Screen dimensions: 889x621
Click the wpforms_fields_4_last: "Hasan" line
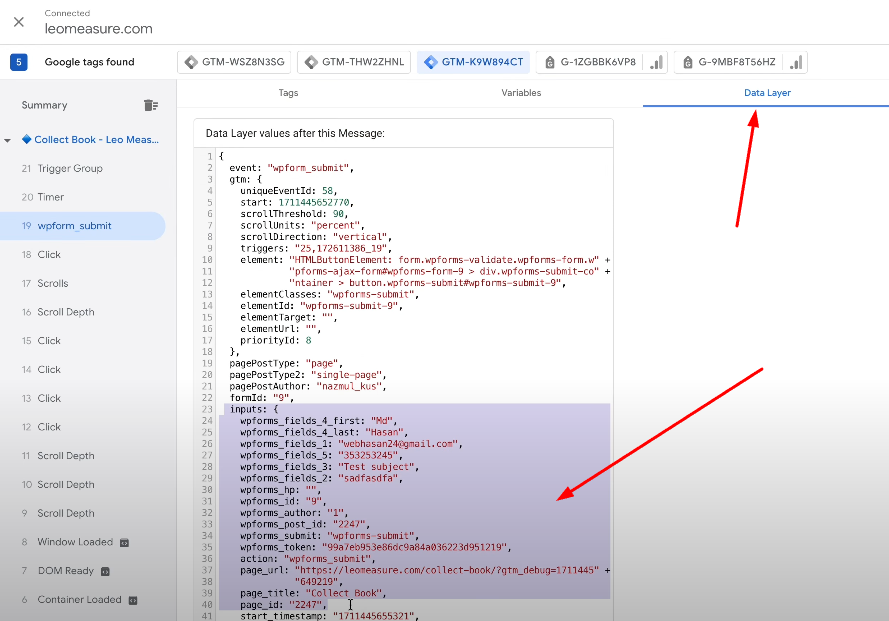point(324,432)
